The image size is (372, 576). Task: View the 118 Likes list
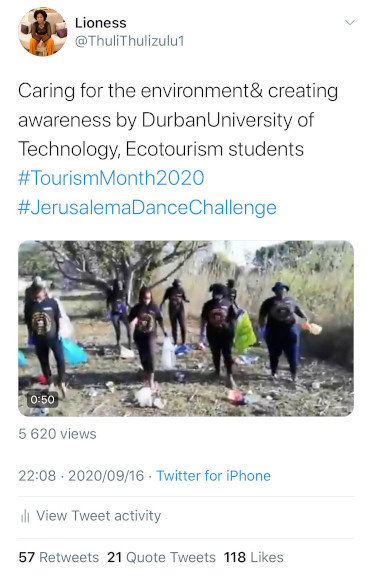[254, 557]
